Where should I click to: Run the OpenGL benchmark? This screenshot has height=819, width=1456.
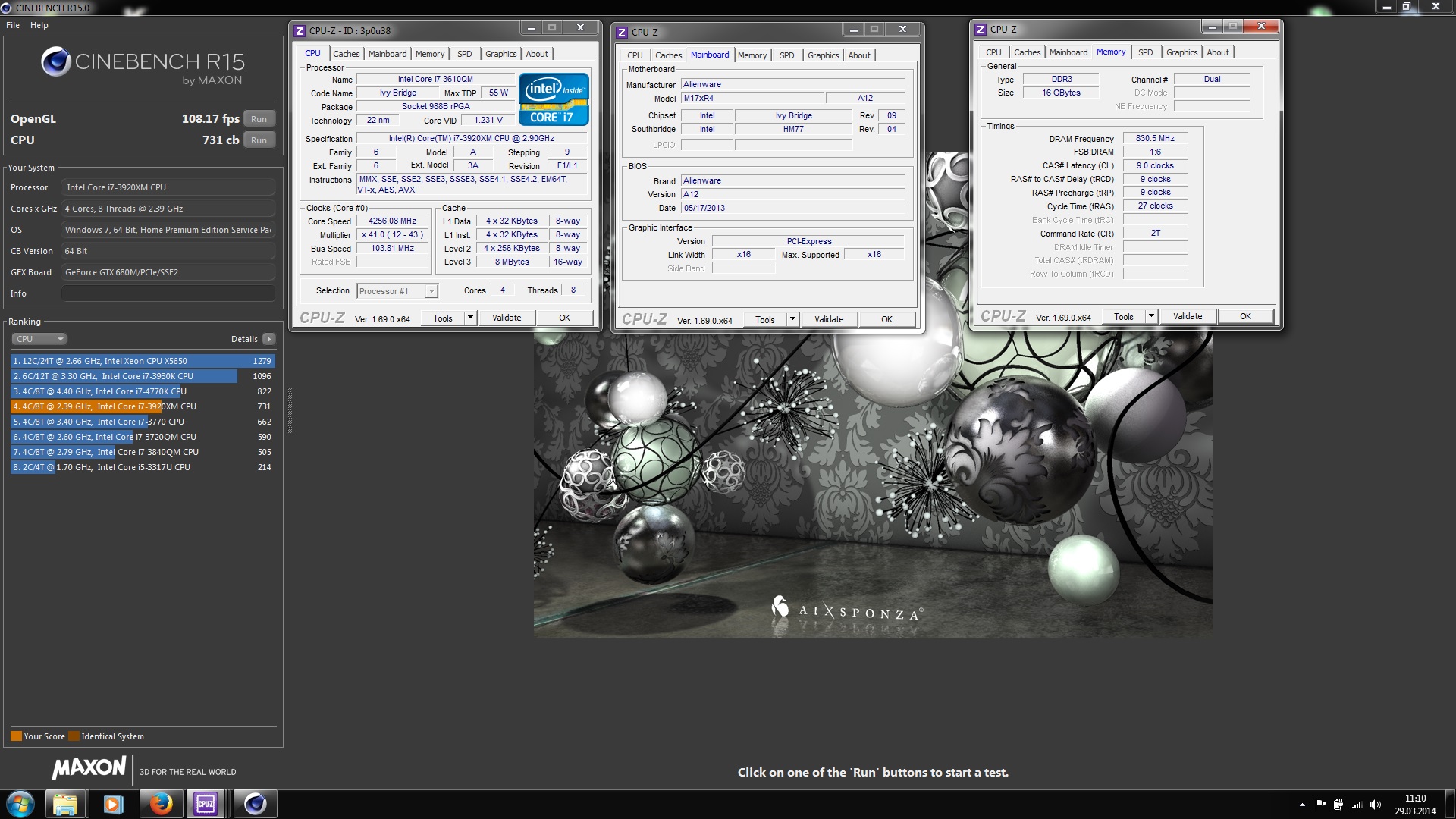point(259,119)
